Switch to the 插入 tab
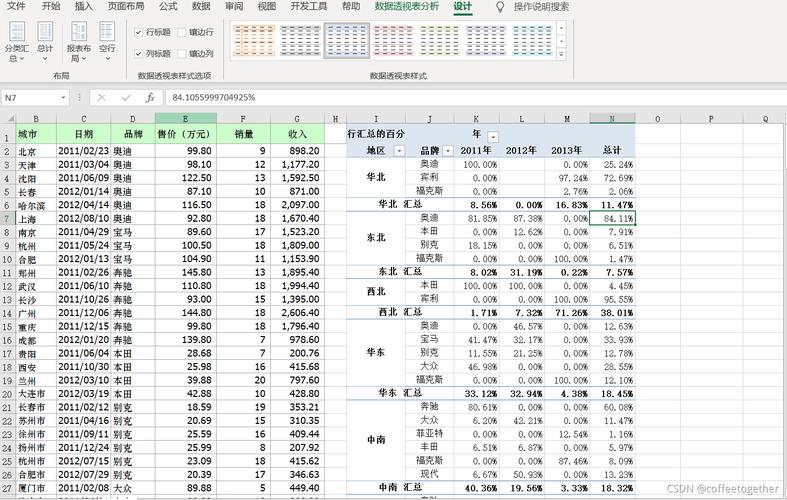Image resolution: width=787 pixels, height=500 pixels. pos(83,7)
